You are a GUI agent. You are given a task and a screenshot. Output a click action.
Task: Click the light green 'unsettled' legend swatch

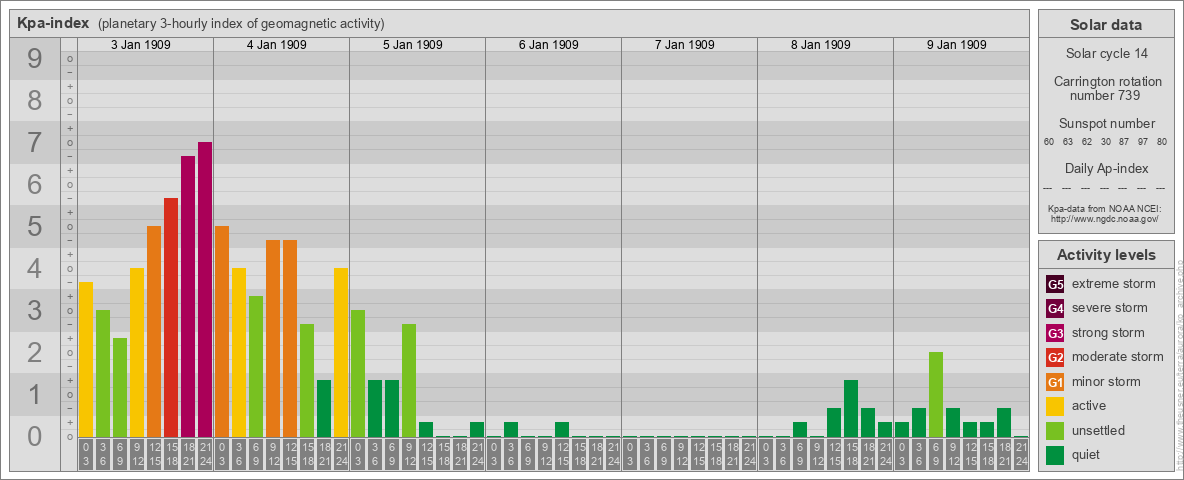coord(1055,430)
